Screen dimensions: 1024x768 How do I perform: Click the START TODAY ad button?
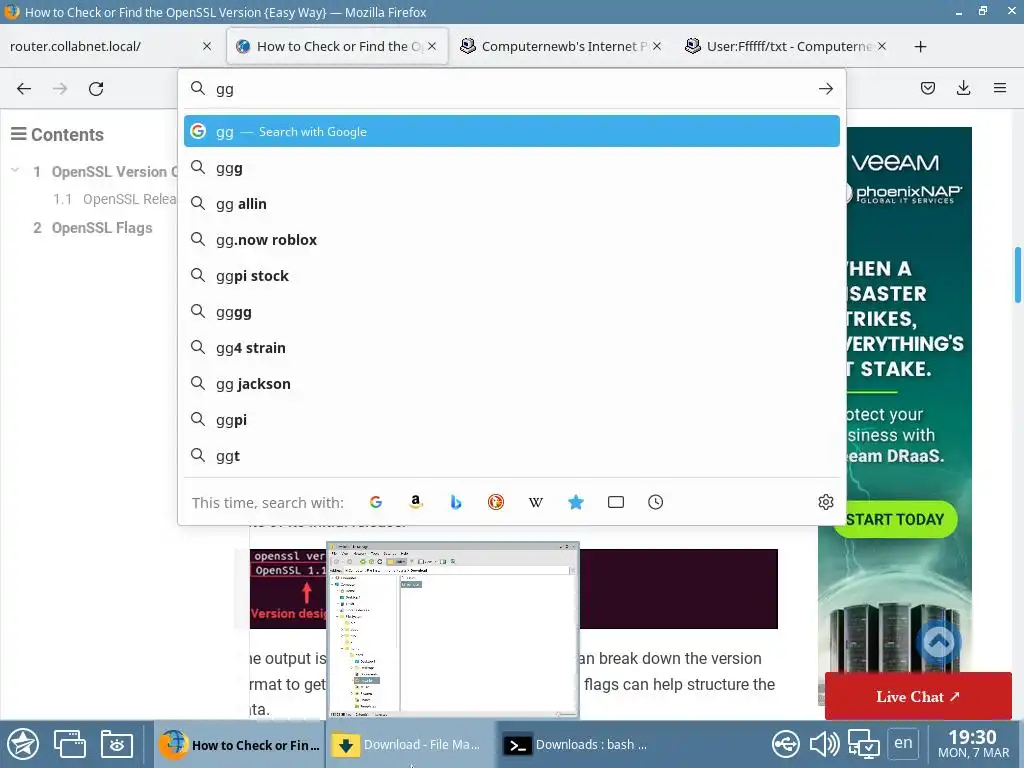[895, 519]
